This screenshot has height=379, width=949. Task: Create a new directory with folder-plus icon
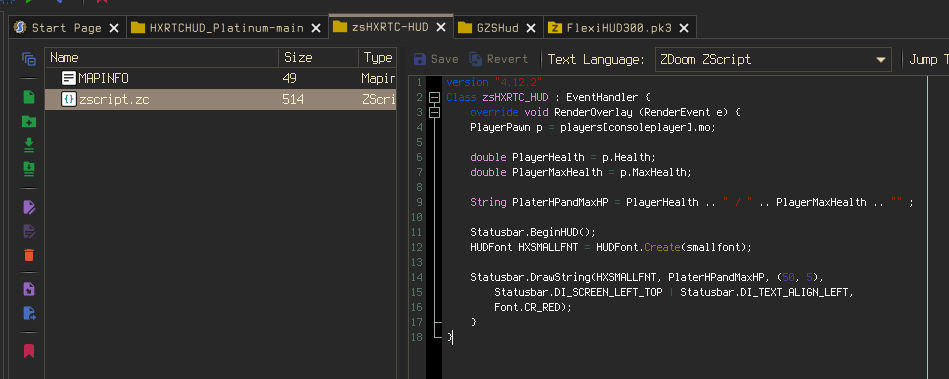(28, 121)
